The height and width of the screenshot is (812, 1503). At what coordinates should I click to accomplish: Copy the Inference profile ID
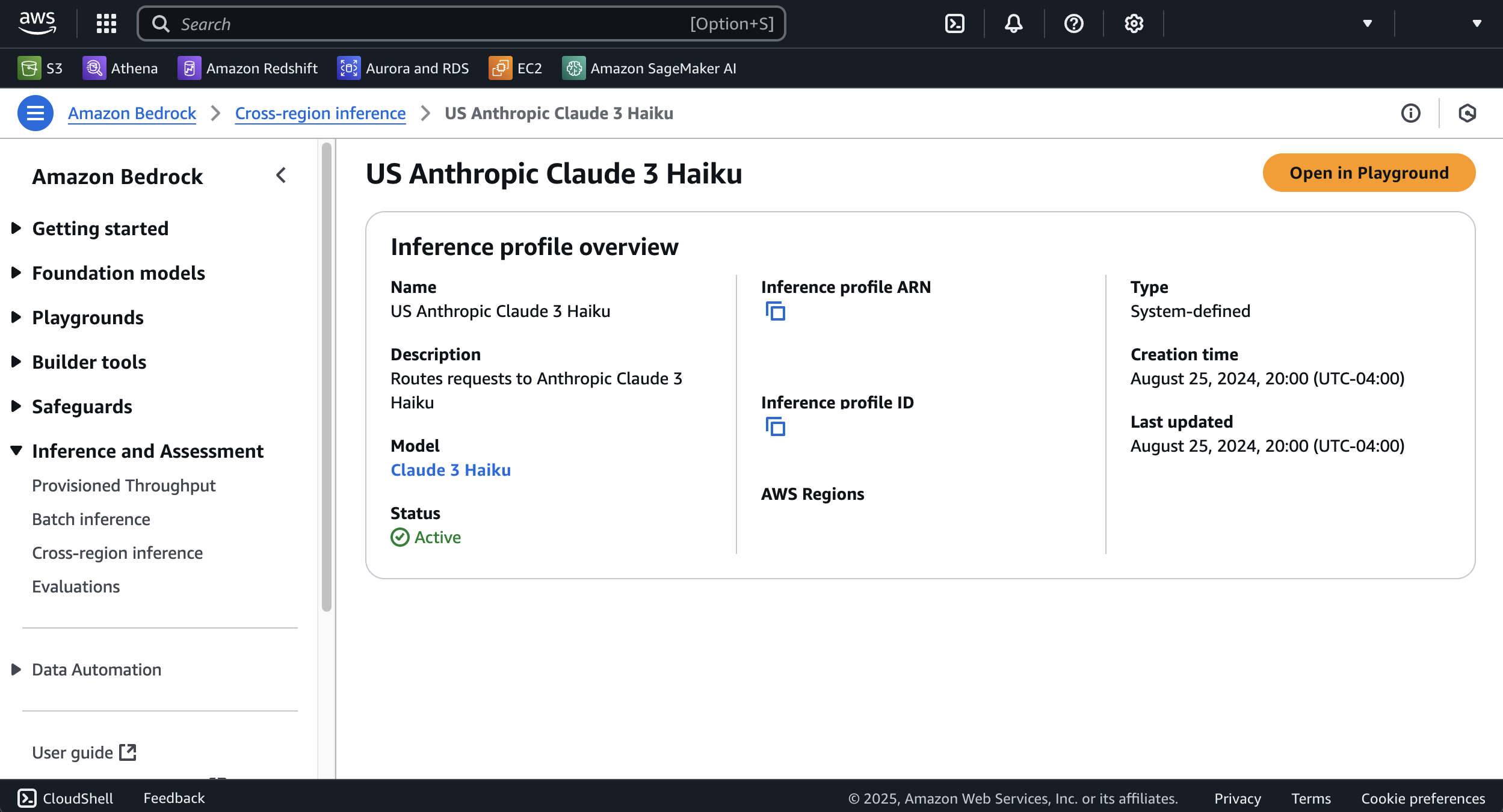[x=776, y=427]
